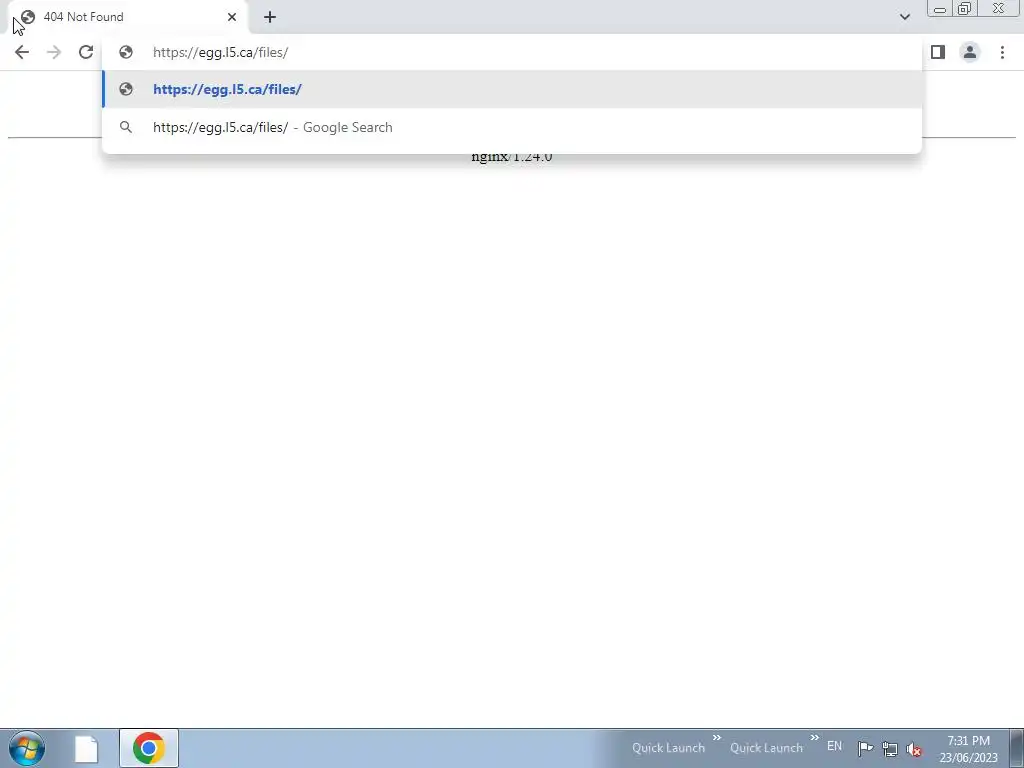Click the Chrome taskbar button

click(x=149, y=748)
